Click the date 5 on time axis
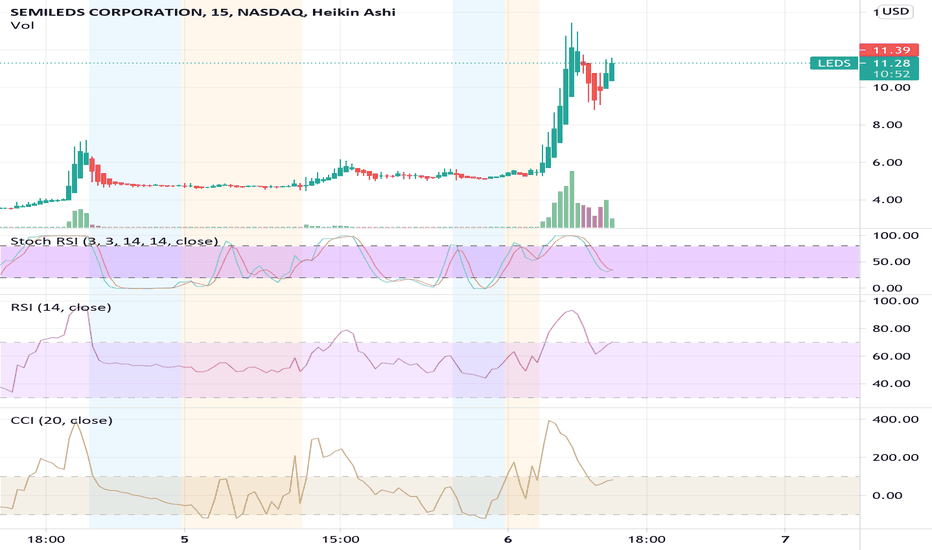Viewport: 932px width, 550px height. [x=184, y=539]
